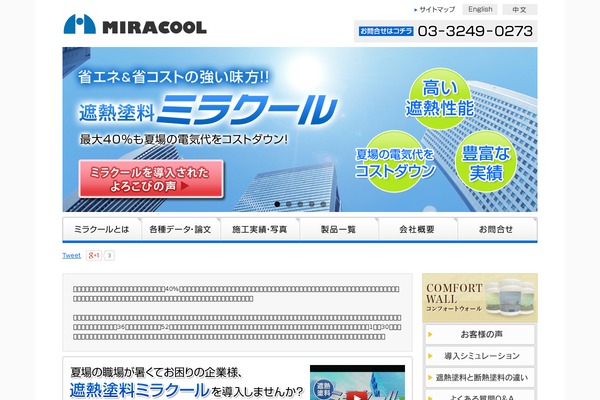This screenshot has height=400, width=600.
Task: Open the COMFORT WALL banner
Action: point(480,297)
